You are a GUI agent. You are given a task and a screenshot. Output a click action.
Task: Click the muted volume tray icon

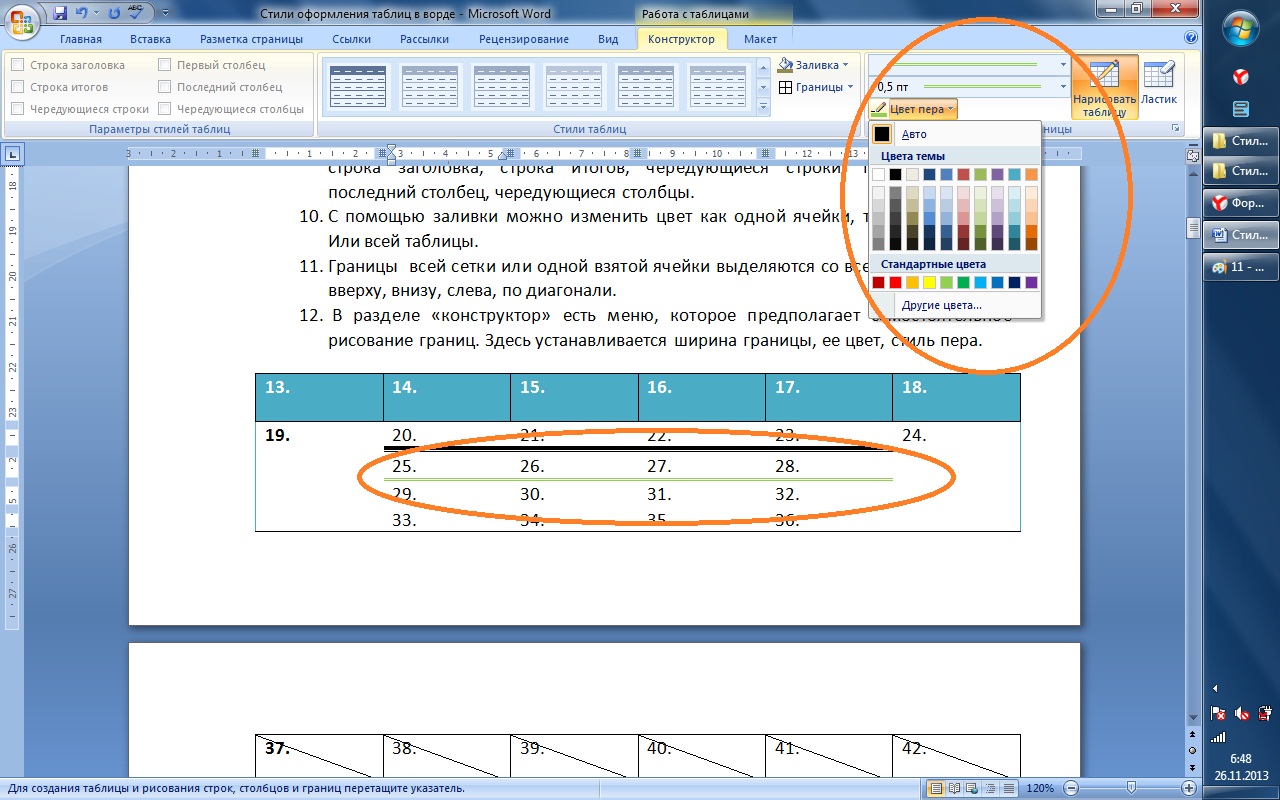click(1241, 713)
